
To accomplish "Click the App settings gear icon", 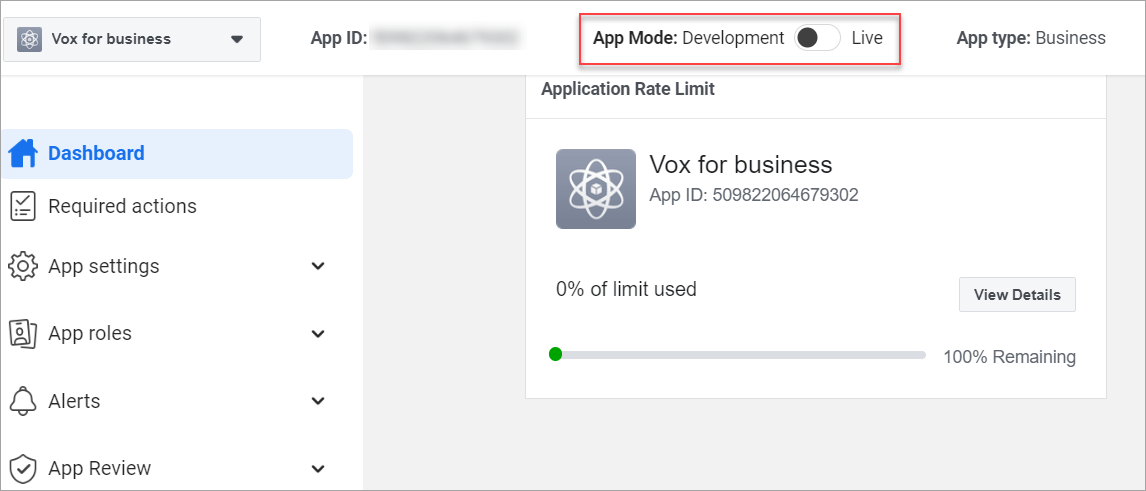I will pyautogui.click(x=23, y=266).
